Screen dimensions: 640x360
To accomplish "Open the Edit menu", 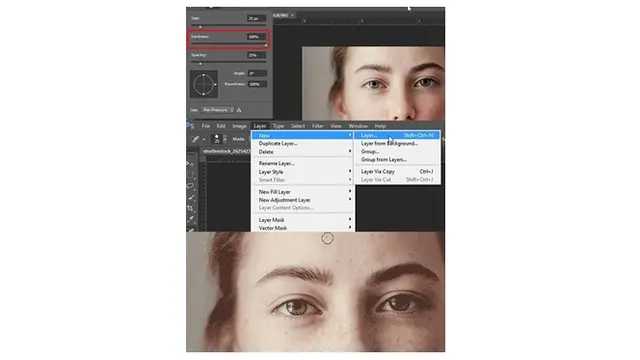I will (221, 126).
